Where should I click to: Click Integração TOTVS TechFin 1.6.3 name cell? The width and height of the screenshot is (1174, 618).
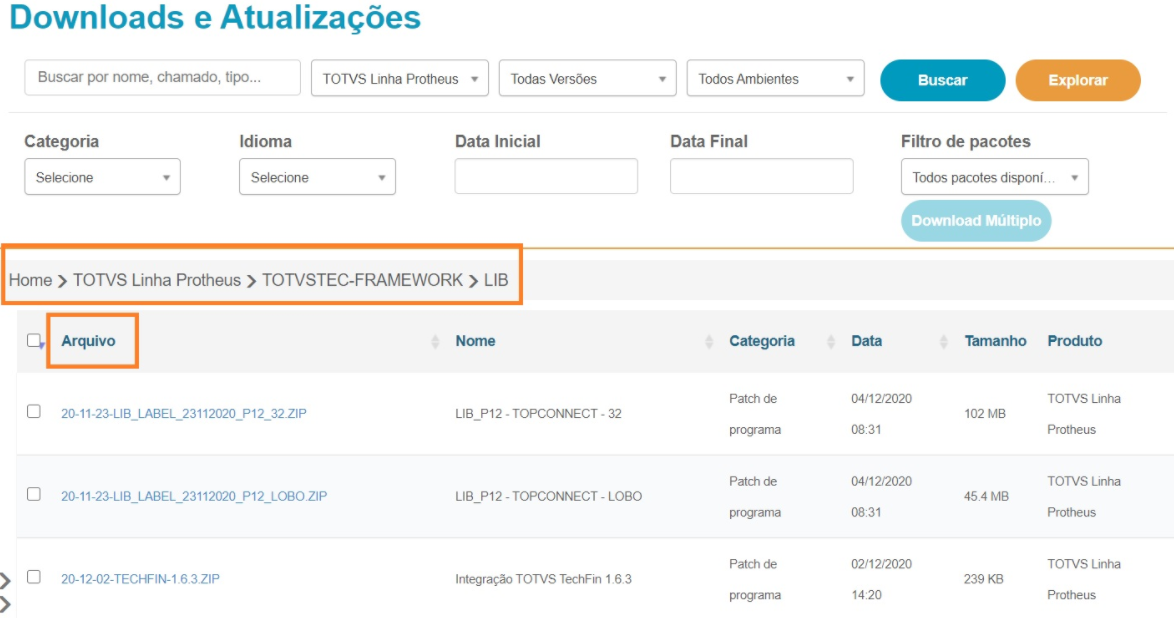coord(544,579)
